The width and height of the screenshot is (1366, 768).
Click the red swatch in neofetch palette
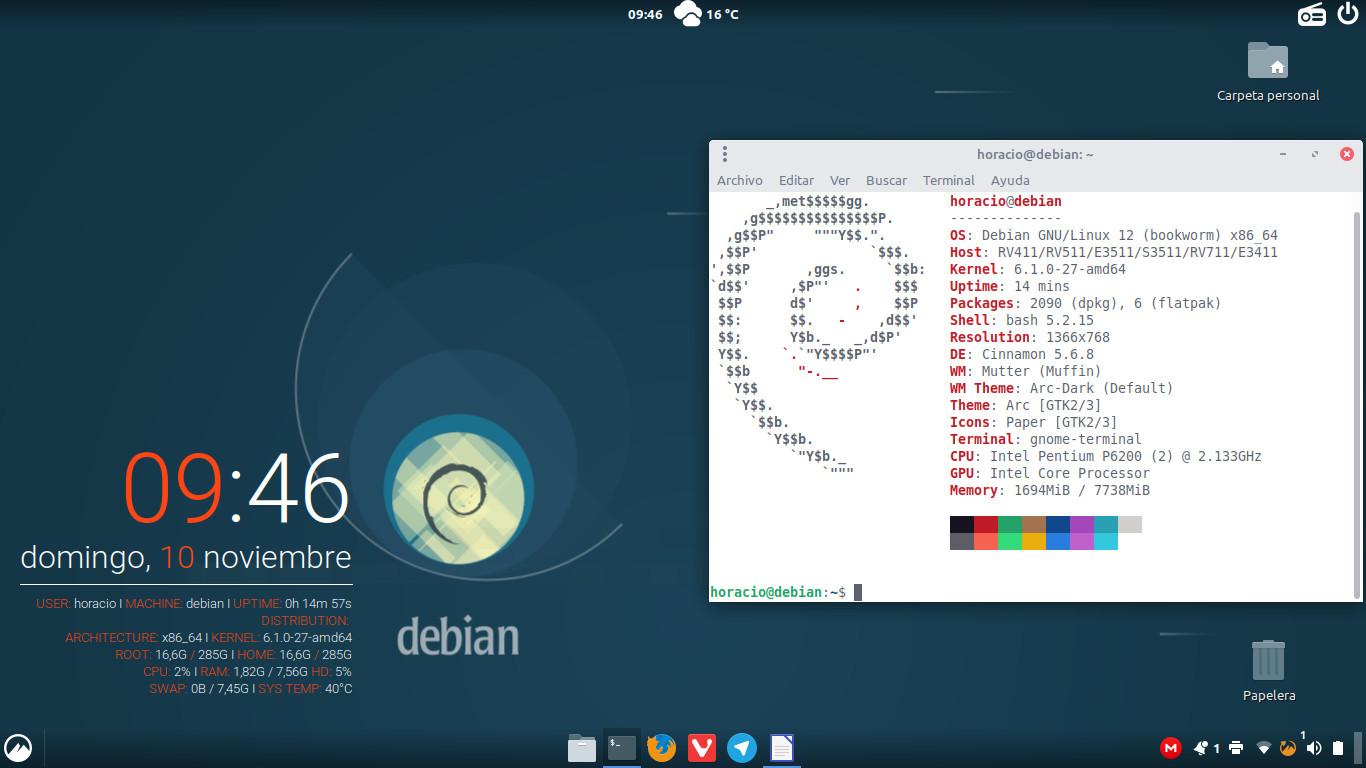986,524
